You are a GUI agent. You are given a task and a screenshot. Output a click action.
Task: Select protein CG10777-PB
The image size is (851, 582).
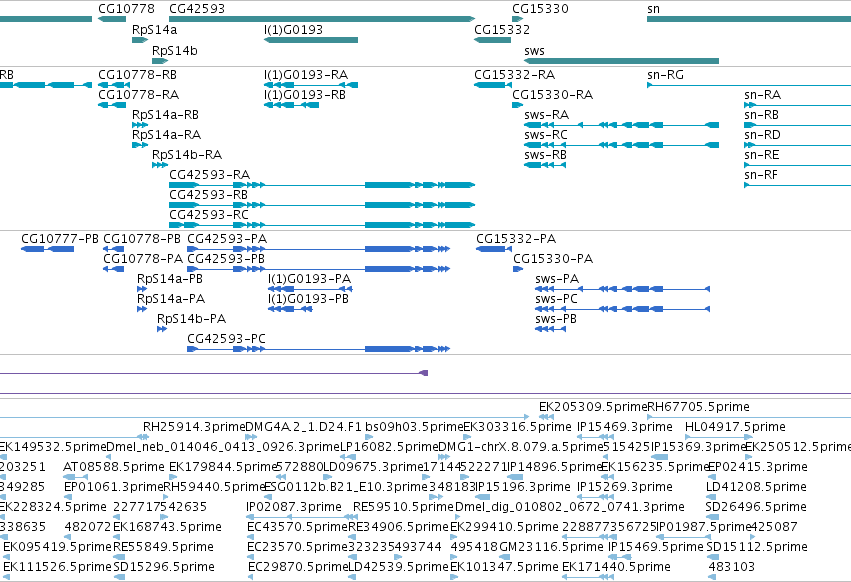click(x=47, y=249)
